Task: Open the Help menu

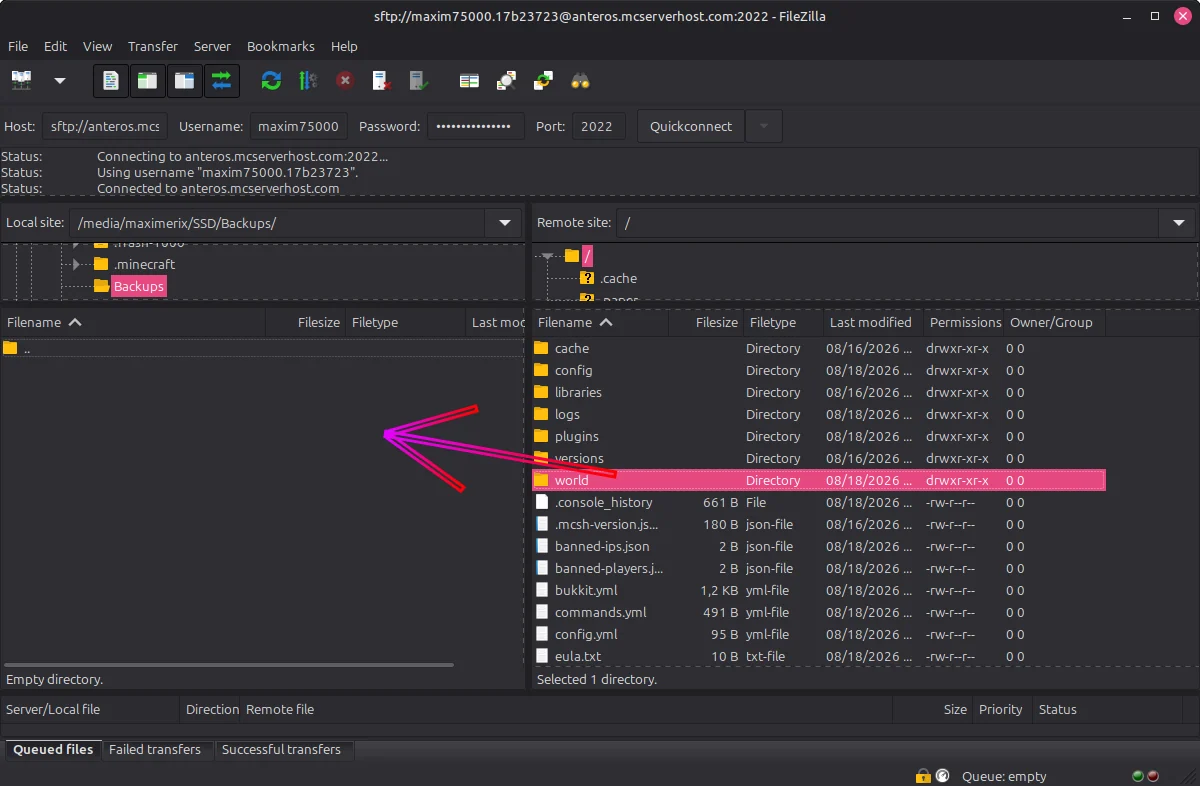Action: point(344,46)
